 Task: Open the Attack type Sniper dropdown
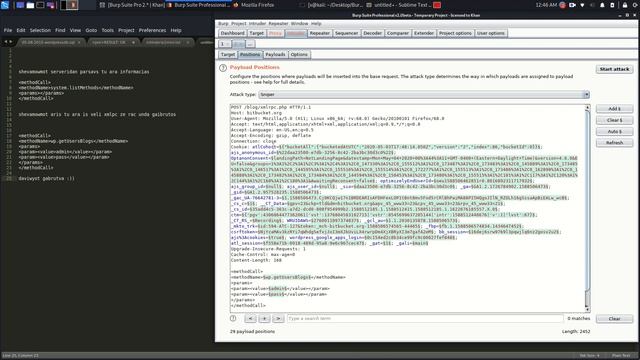click(x=424, y=94)
